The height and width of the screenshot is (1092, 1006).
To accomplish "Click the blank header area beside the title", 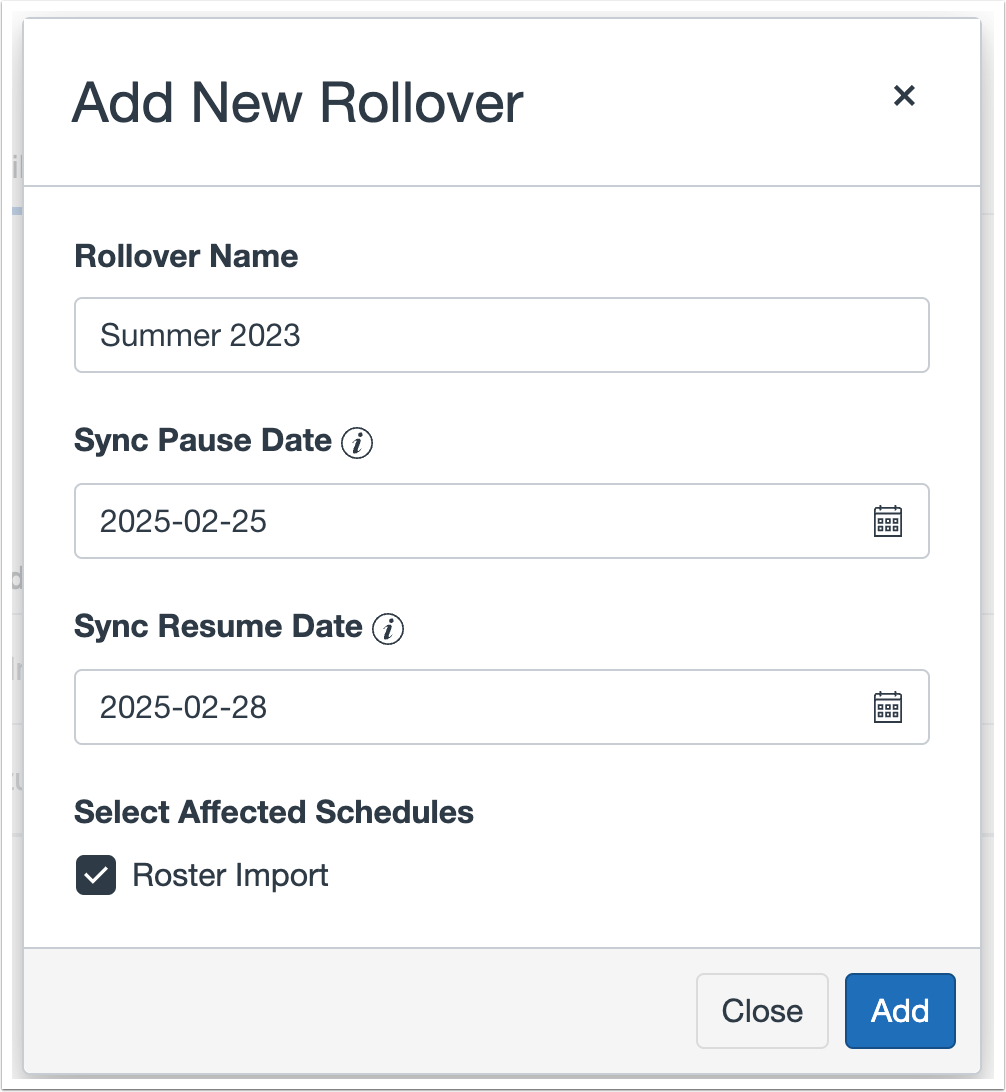I will tap(700, 103).
